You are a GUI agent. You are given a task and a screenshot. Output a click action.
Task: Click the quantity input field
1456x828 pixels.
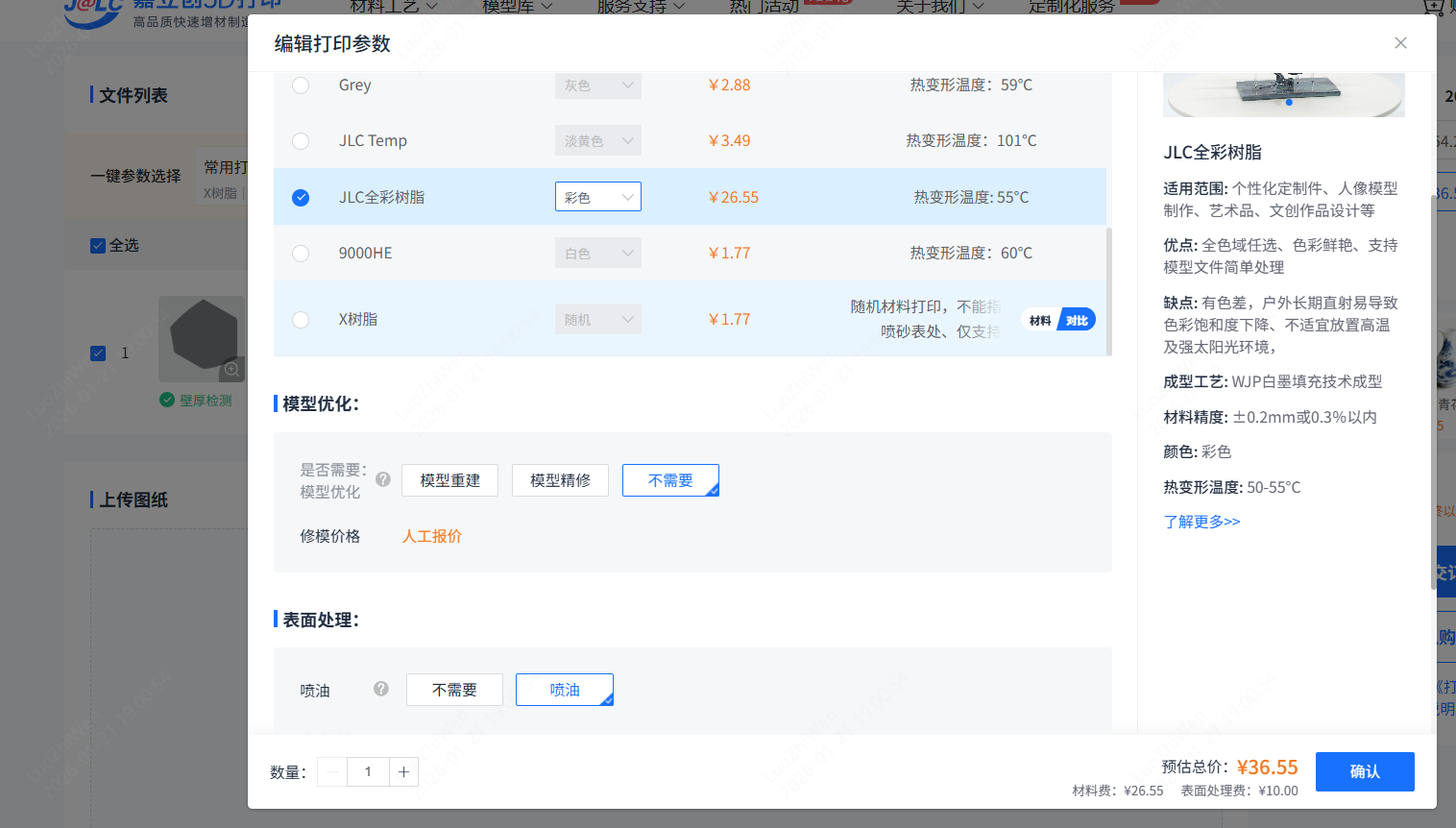point(368,772)
